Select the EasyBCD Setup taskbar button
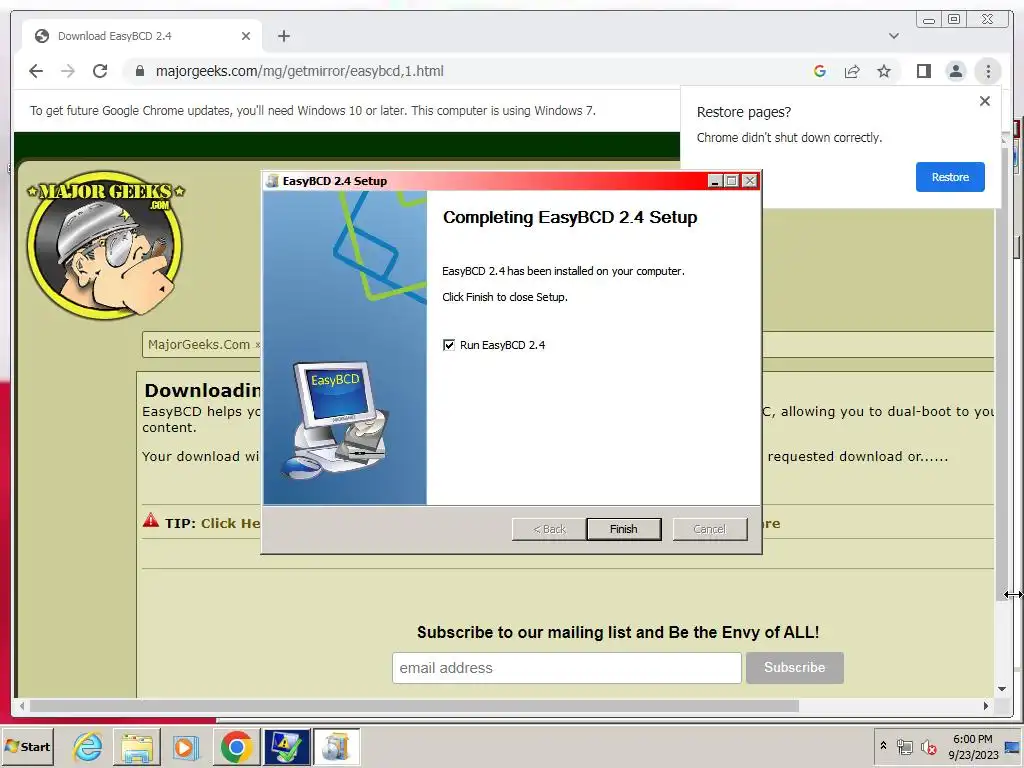The width and height of the screenshot is (1024, 768). (336, 746)
